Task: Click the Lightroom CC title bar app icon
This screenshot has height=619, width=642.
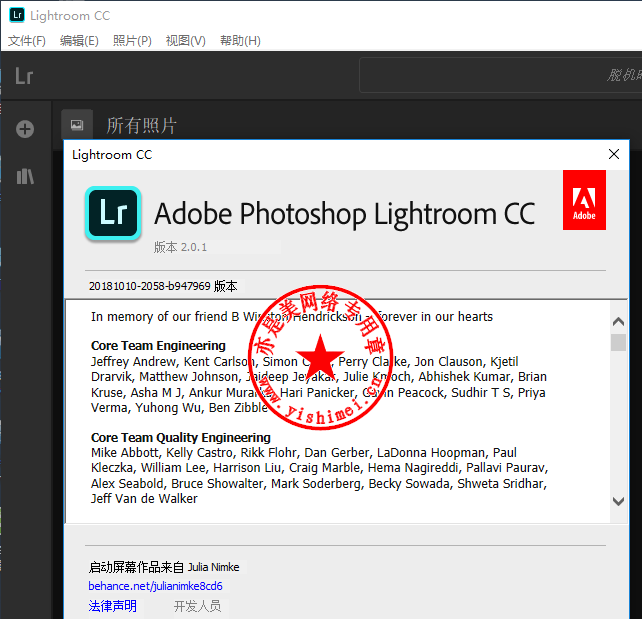Action: click(17, 15)
